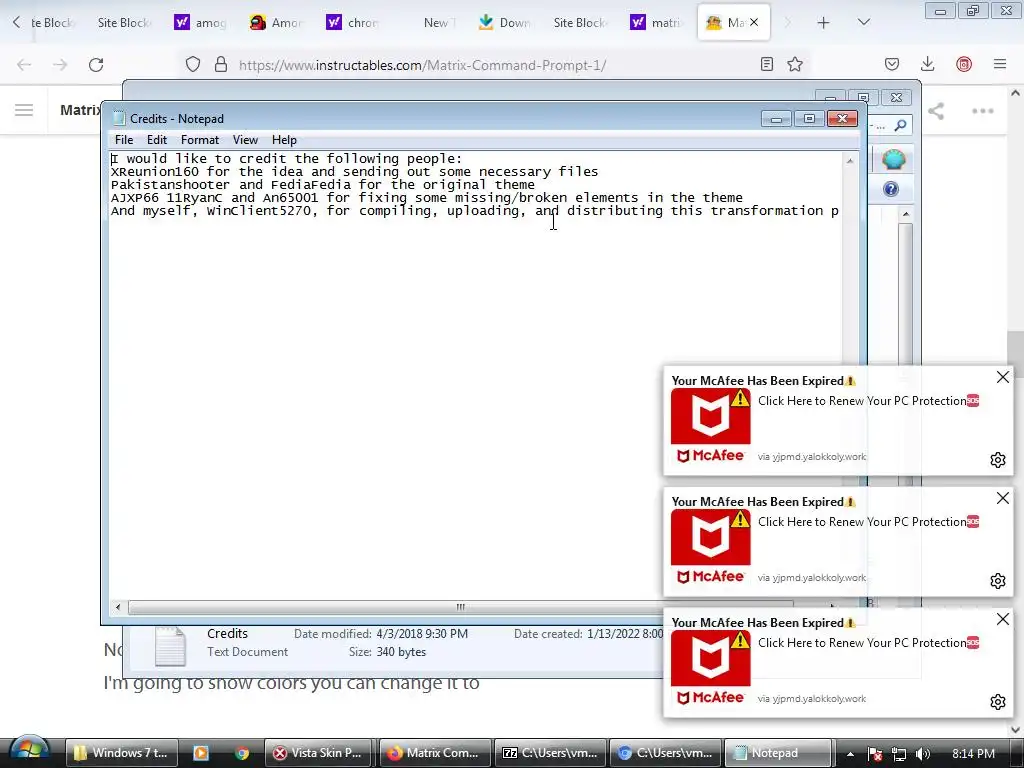Open the Notepad Help menu

(x=284, y=140)
